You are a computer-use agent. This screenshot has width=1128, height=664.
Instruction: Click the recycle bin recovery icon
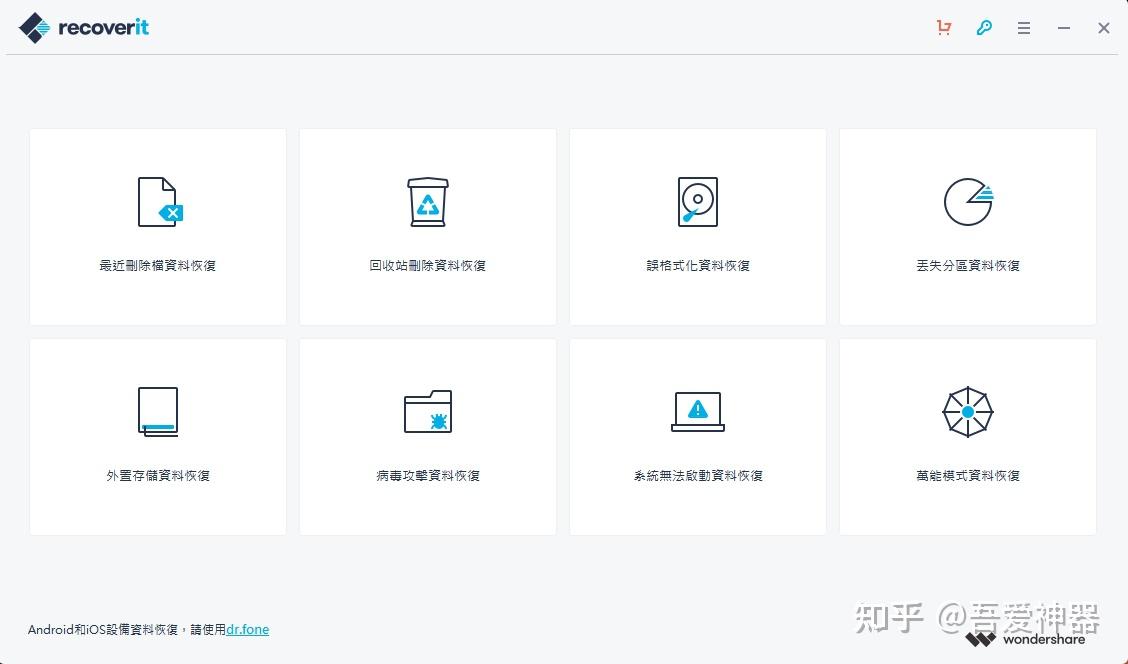[428, 202]
